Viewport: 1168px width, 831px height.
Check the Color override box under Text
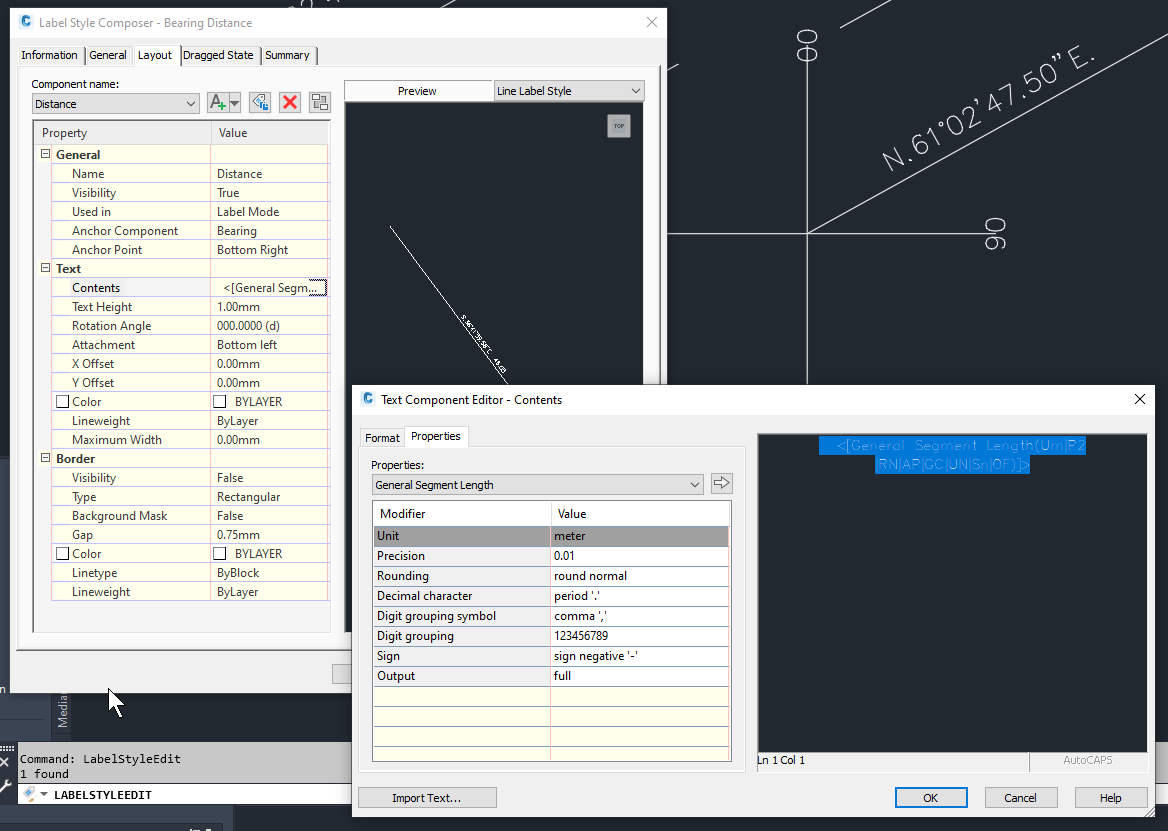click(x=60, y=401)
